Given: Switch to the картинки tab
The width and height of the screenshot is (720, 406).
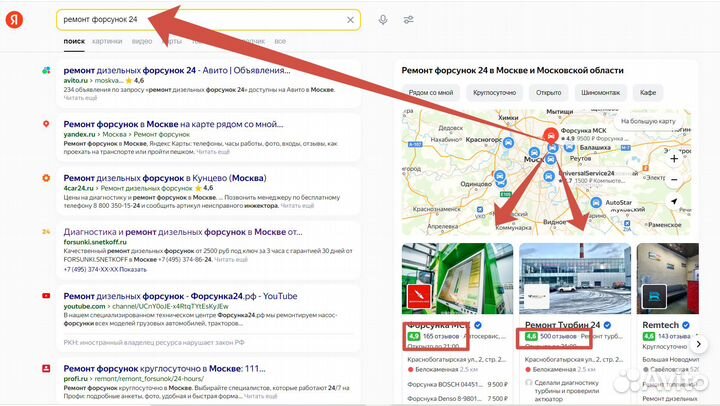Looking at the screenshot, I should point(107,41).
